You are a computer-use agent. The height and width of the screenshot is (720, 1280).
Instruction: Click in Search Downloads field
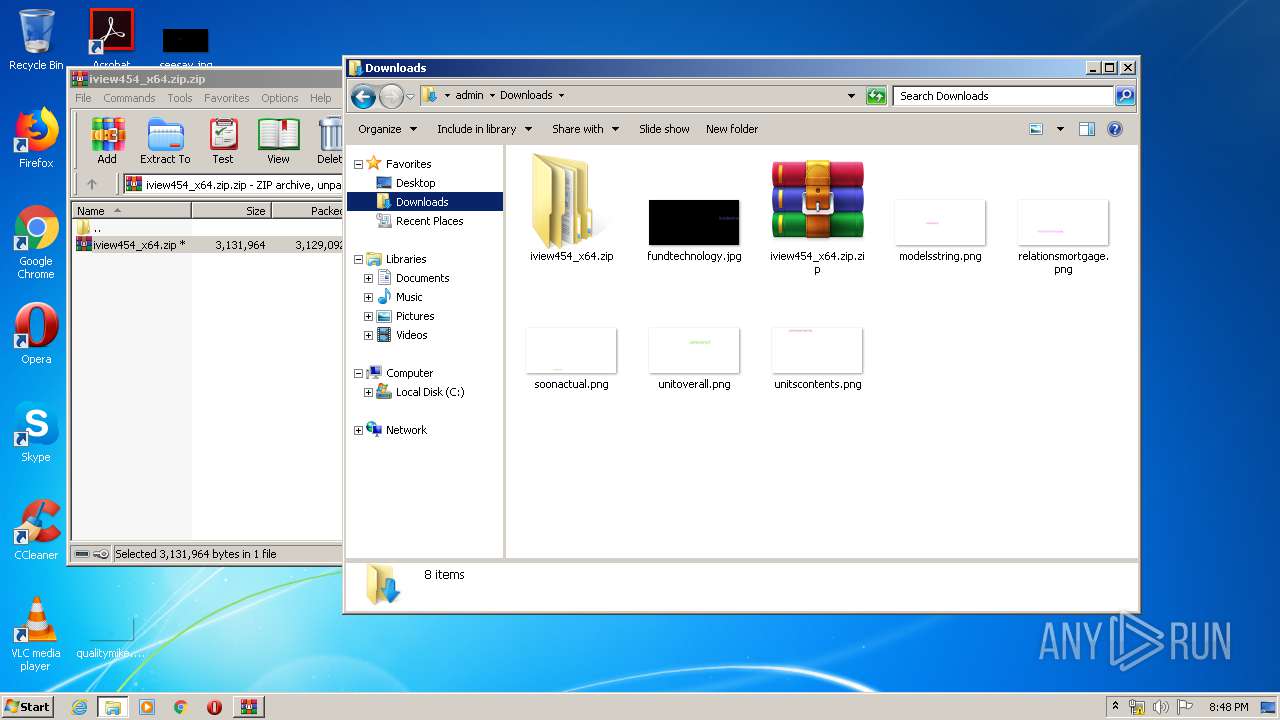1003,96
